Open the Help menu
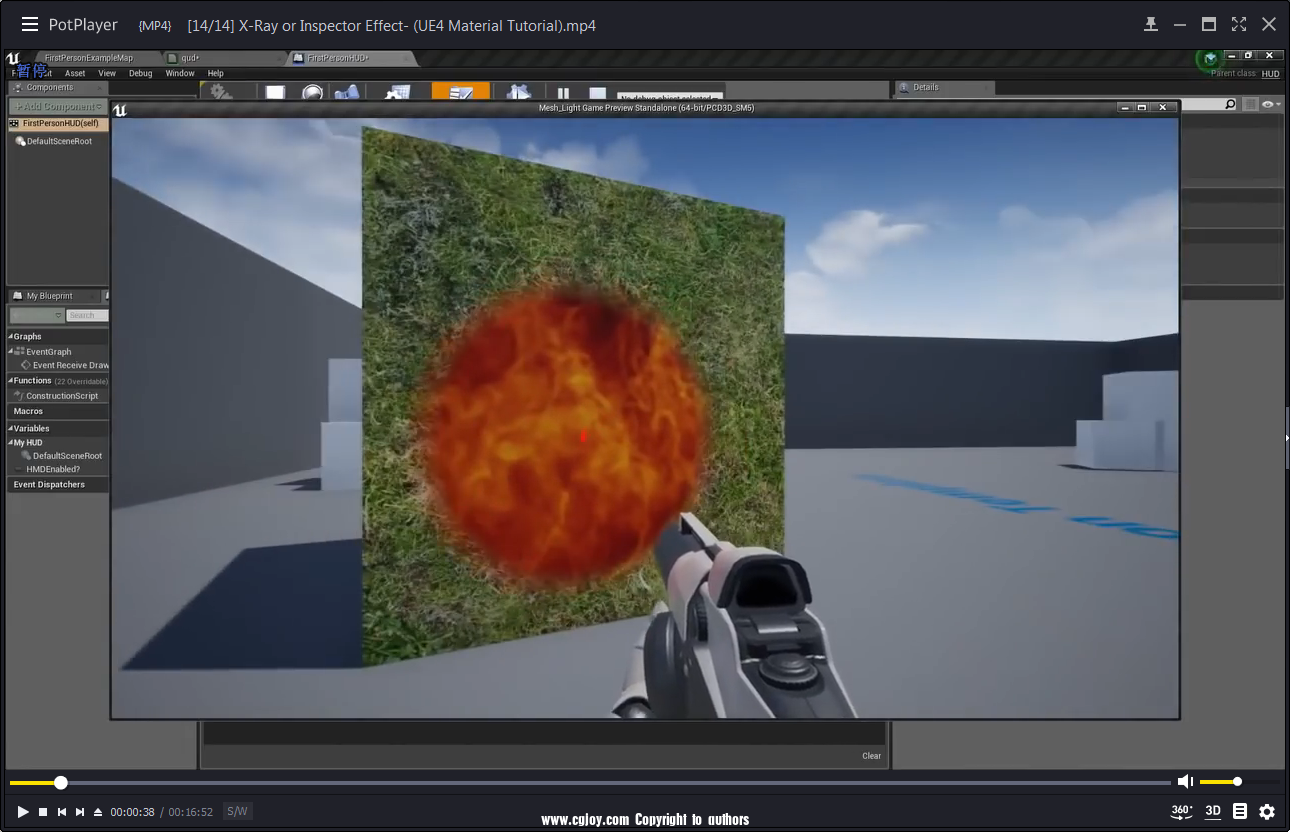 tap(215, 73)
